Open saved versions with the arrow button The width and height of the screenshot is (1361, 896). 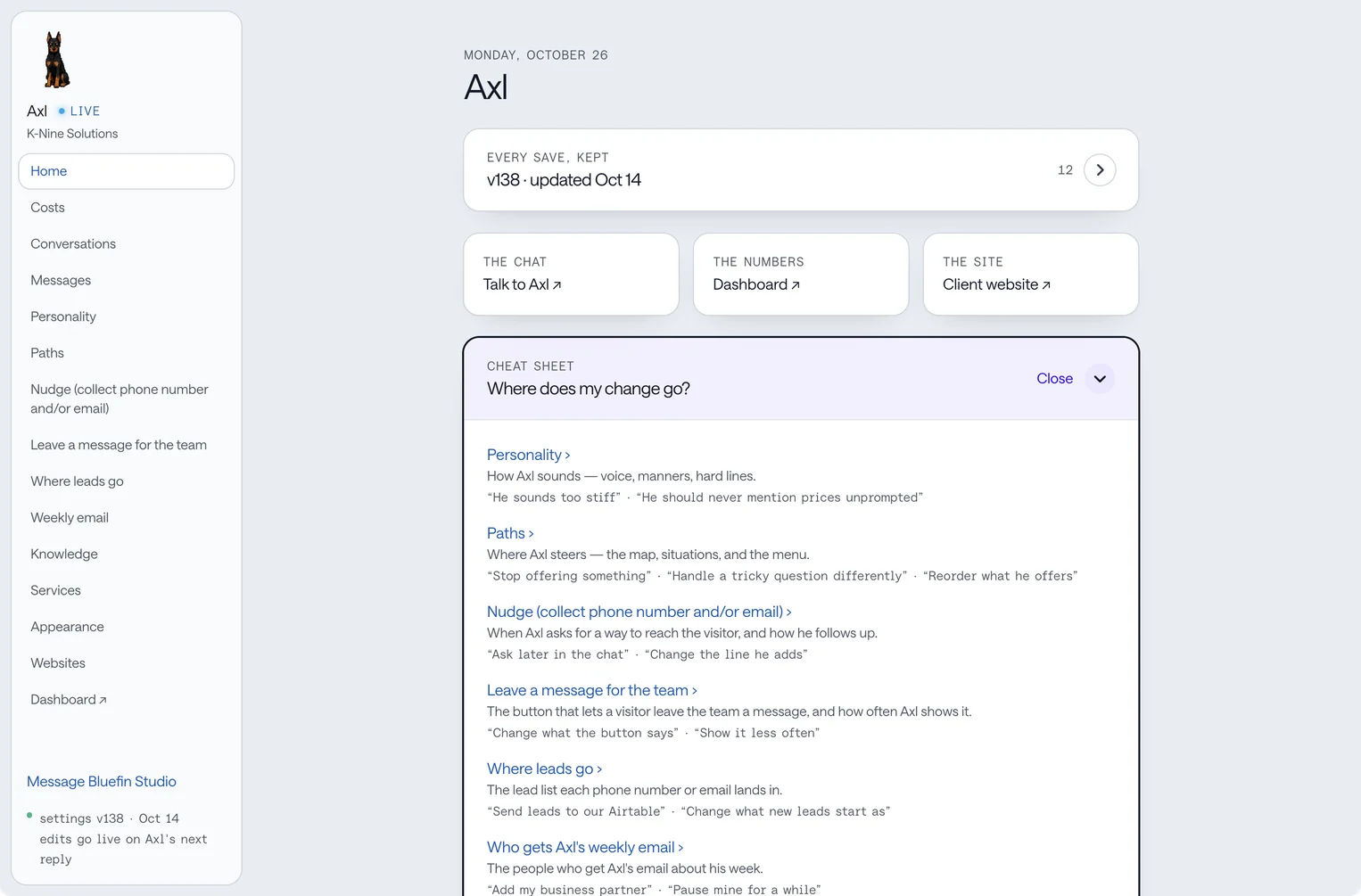coord(1100,170)
